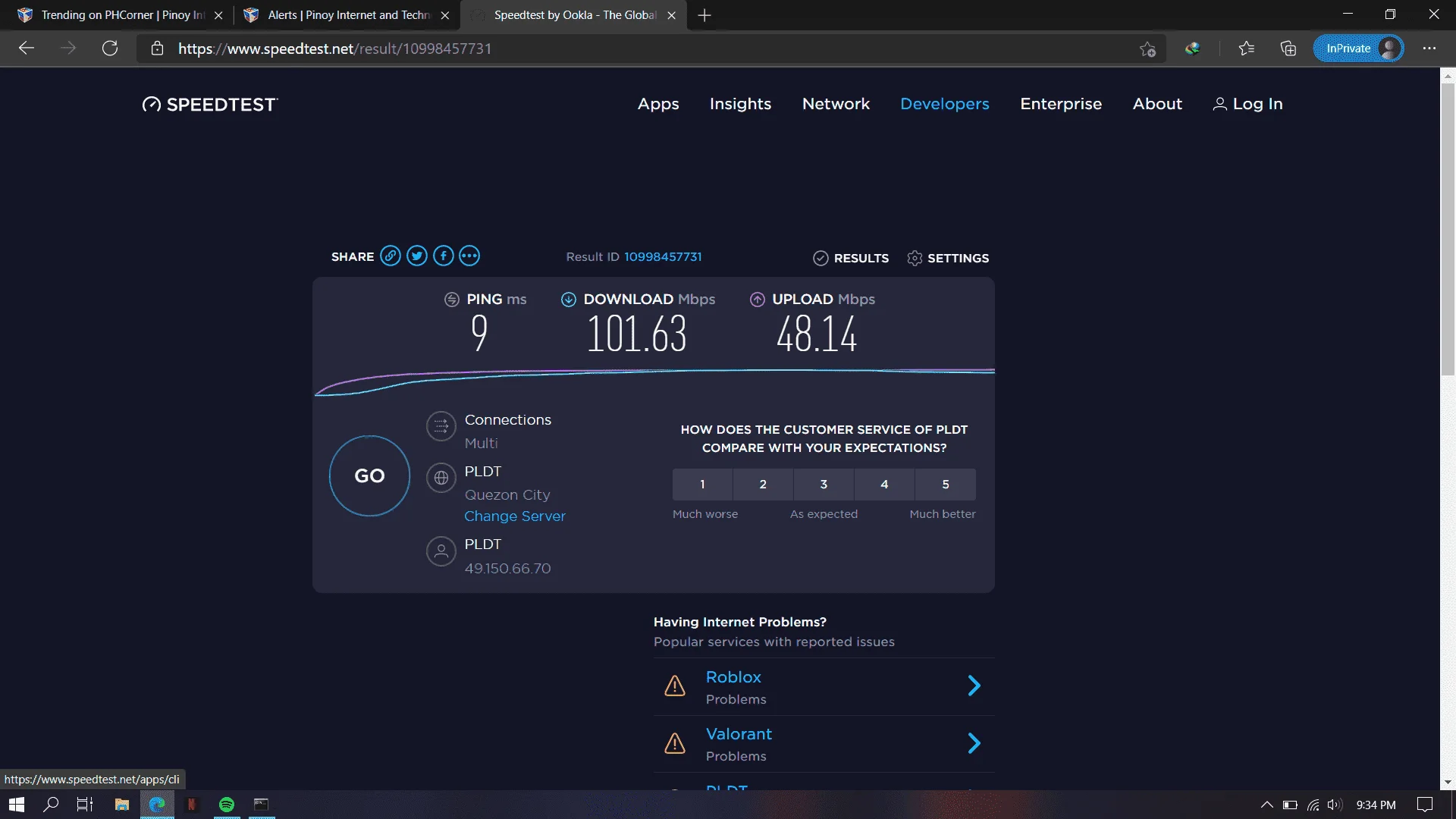Refresh the Speedtest page
The image size is (1456, 819).
110,49
